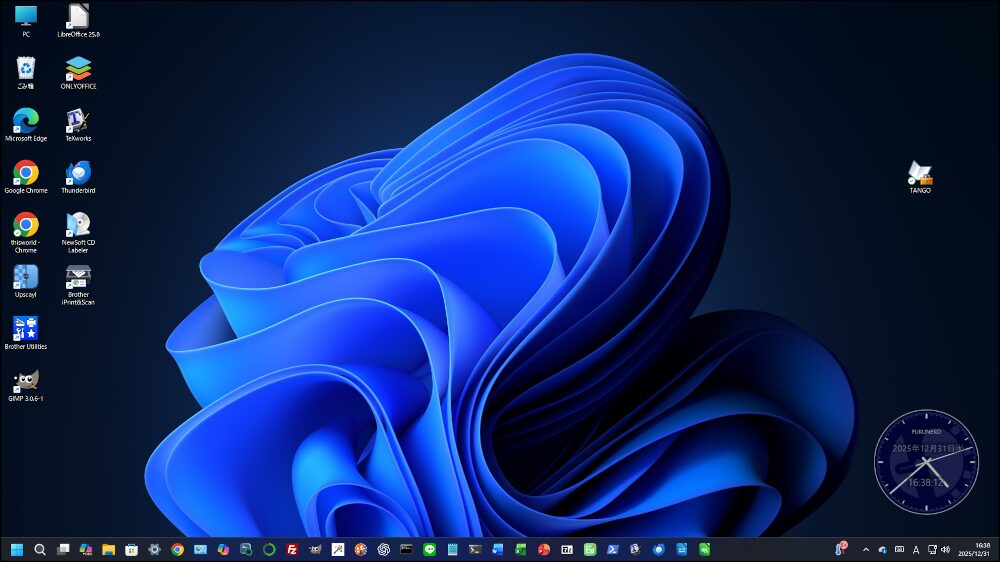Select the Brother iPrint&Scan icon
This screenshot has width=1000, height=562.
point(78,277)
